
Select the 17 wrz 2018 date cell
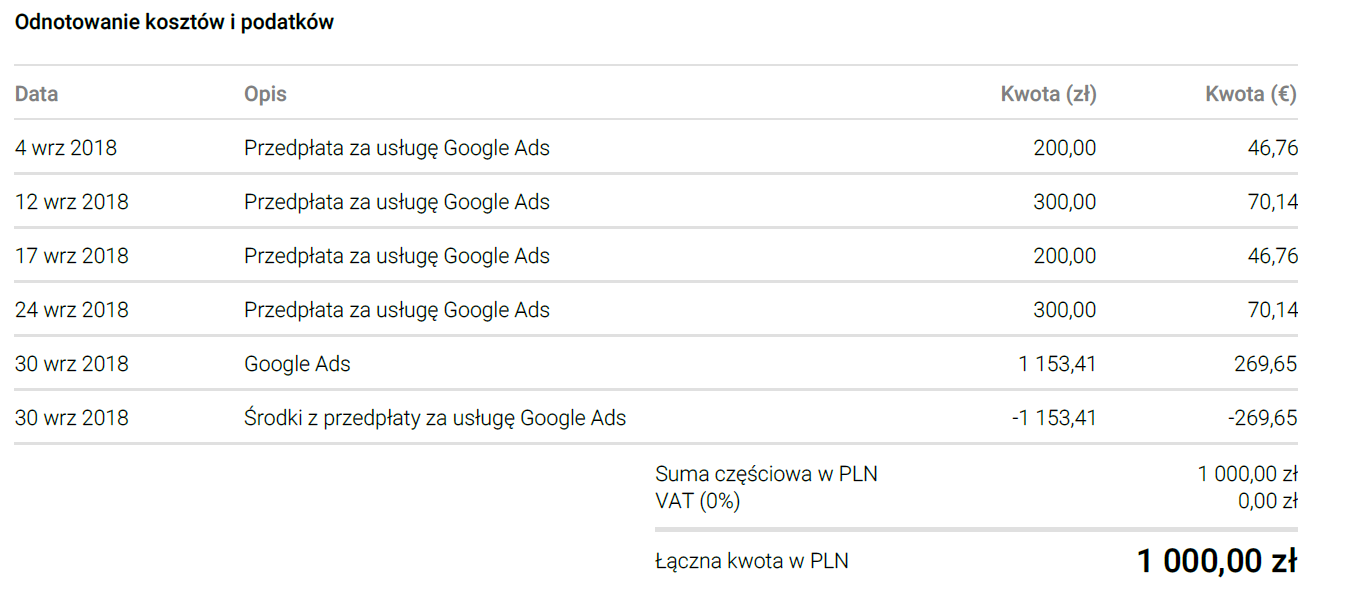[x=72, y=256]
